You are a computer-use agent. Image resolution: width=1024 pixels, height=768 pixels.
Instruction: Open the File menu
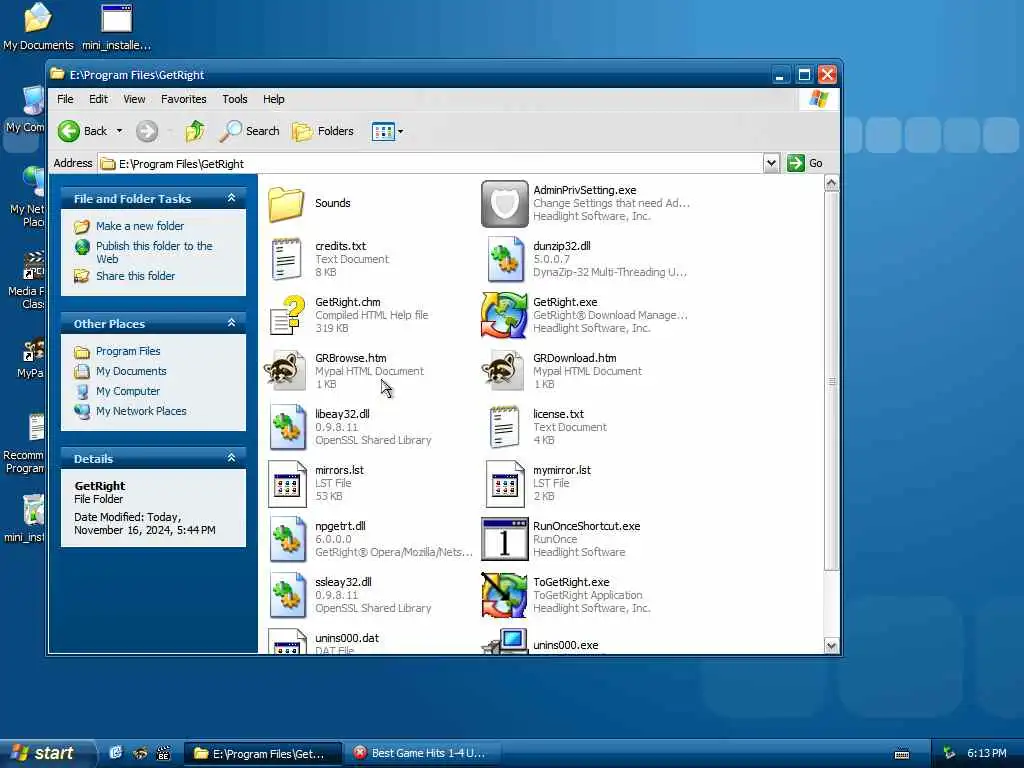(65, 99)
